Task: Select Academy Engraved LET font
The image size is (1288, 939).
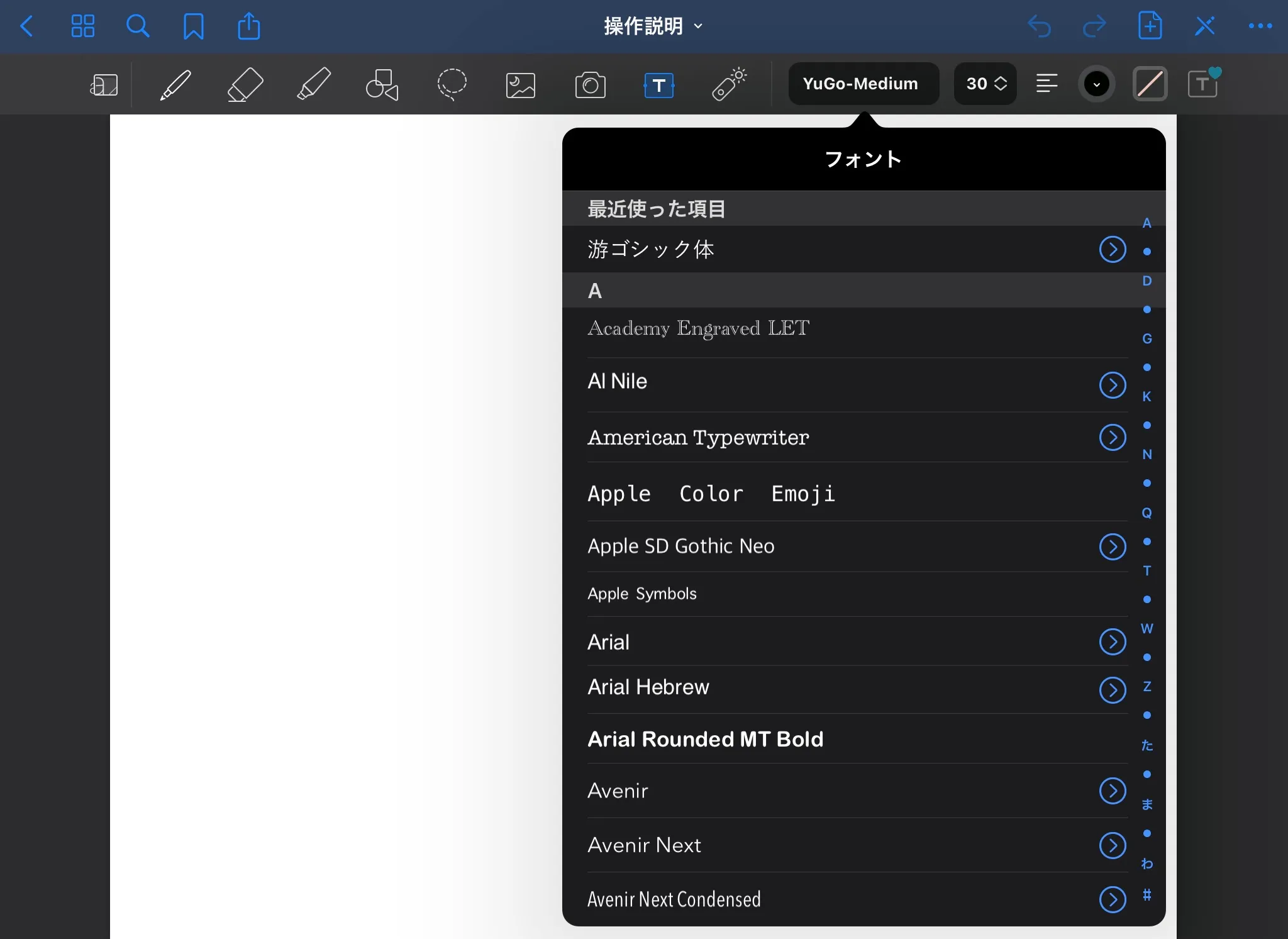Action: coord(698,328)
